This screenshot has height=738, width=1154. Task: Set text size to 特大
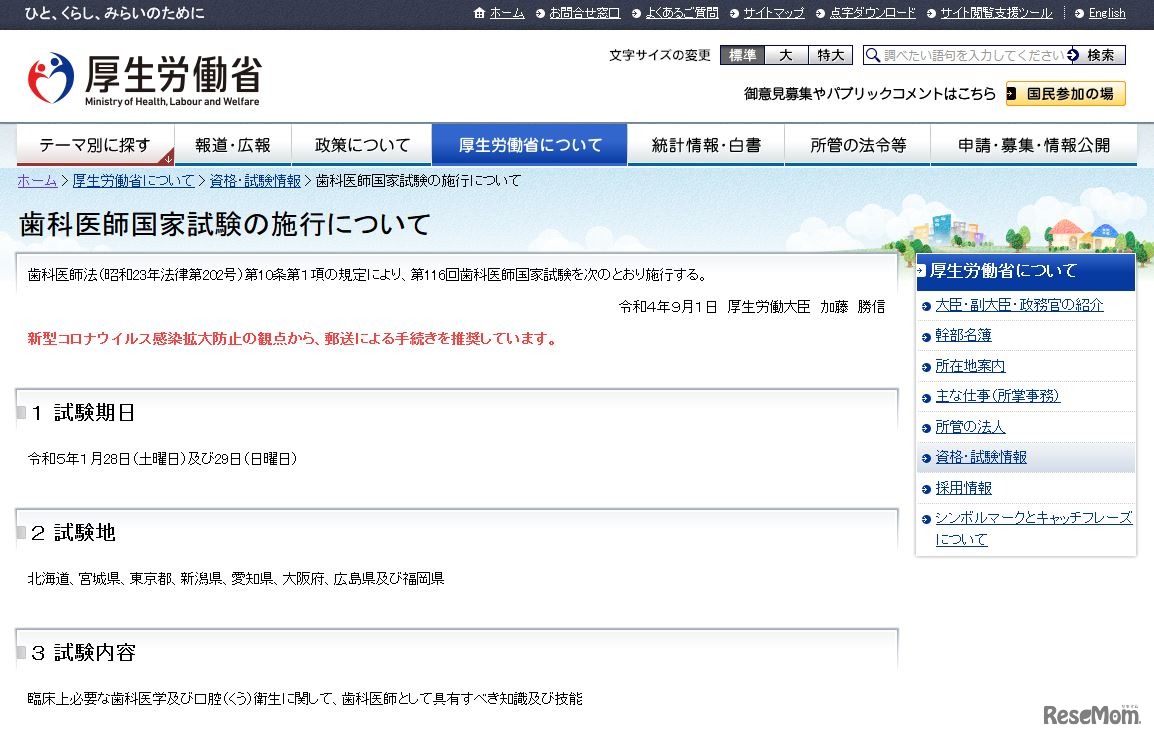830,55
